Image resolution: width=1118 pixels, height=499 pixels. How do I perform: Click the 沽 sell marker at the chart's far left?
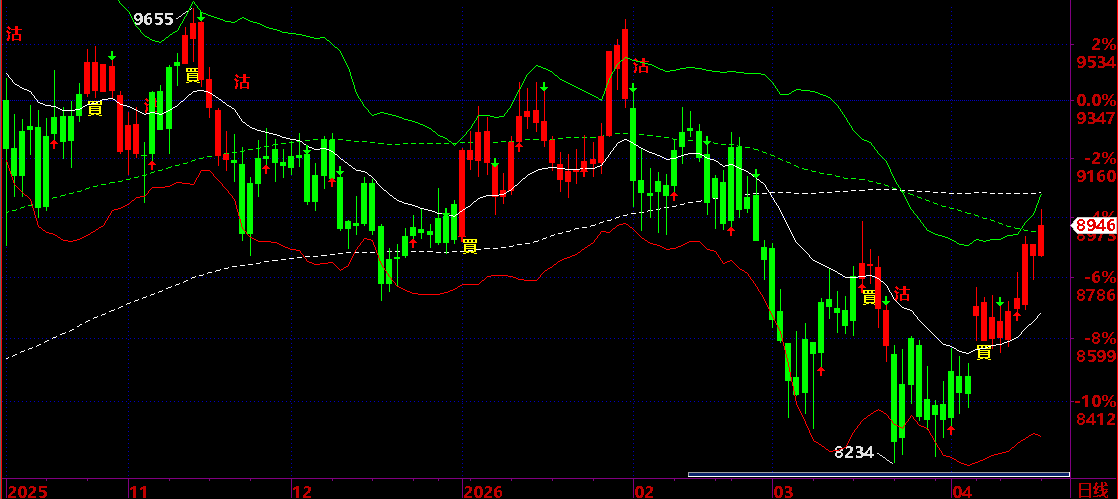[x=14, y=34]
